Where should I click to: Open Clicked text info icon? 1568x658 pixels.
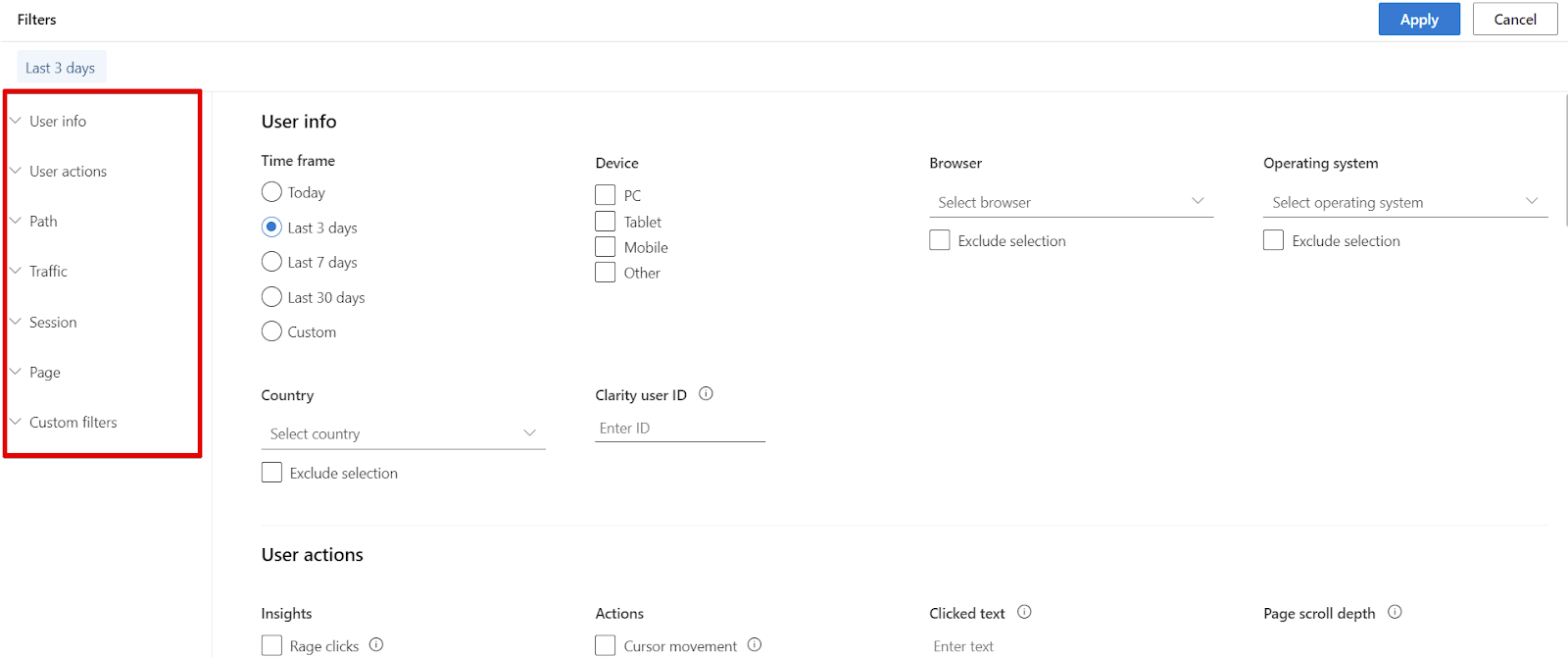[1024, 612]
